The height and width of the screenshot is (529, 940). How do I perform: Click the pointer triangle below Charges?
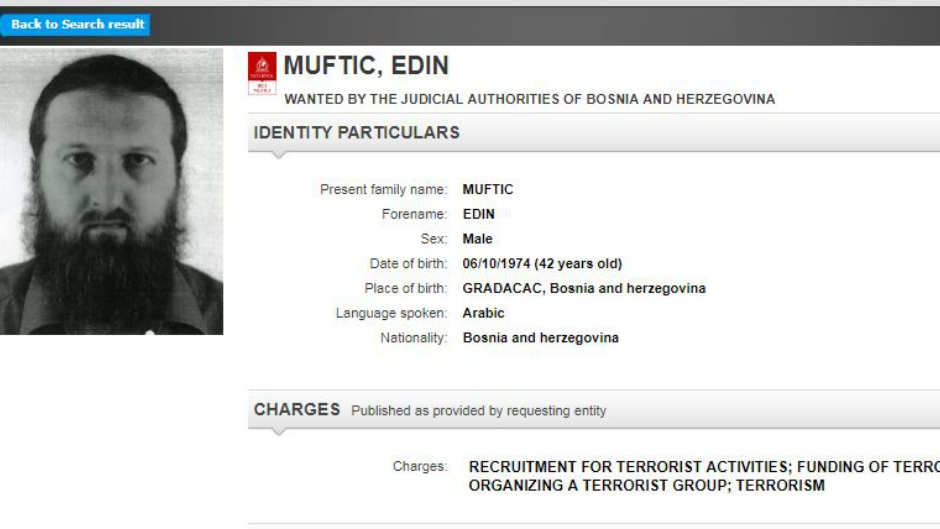coord(279,432)
